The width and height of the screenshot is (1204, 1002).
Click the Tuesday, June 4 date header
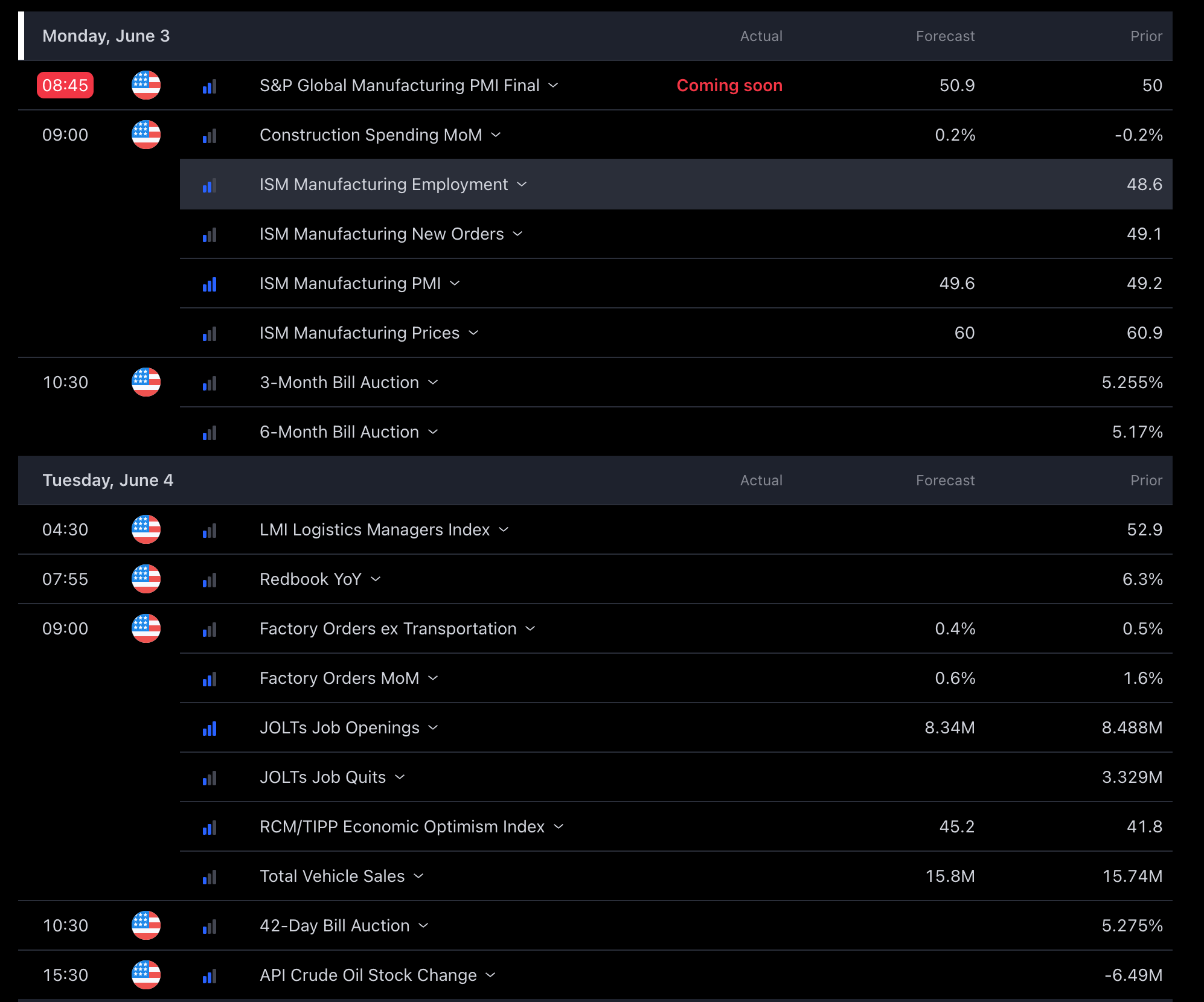pos(108,480)
